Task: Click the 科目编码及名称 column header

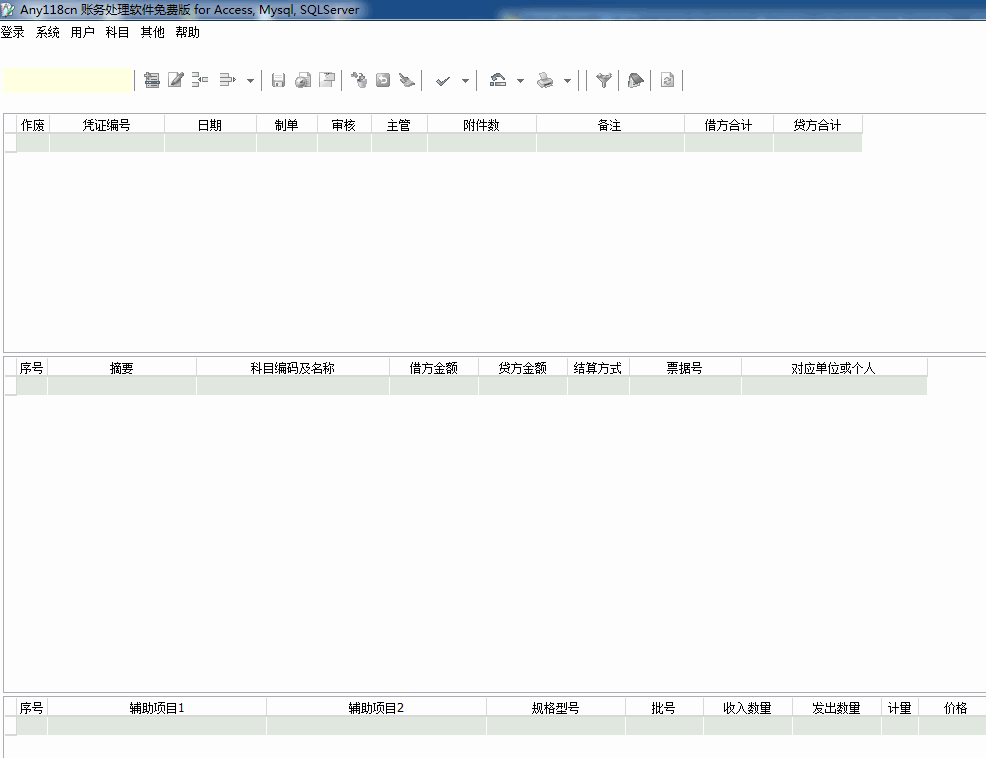Action: [292, 367]
